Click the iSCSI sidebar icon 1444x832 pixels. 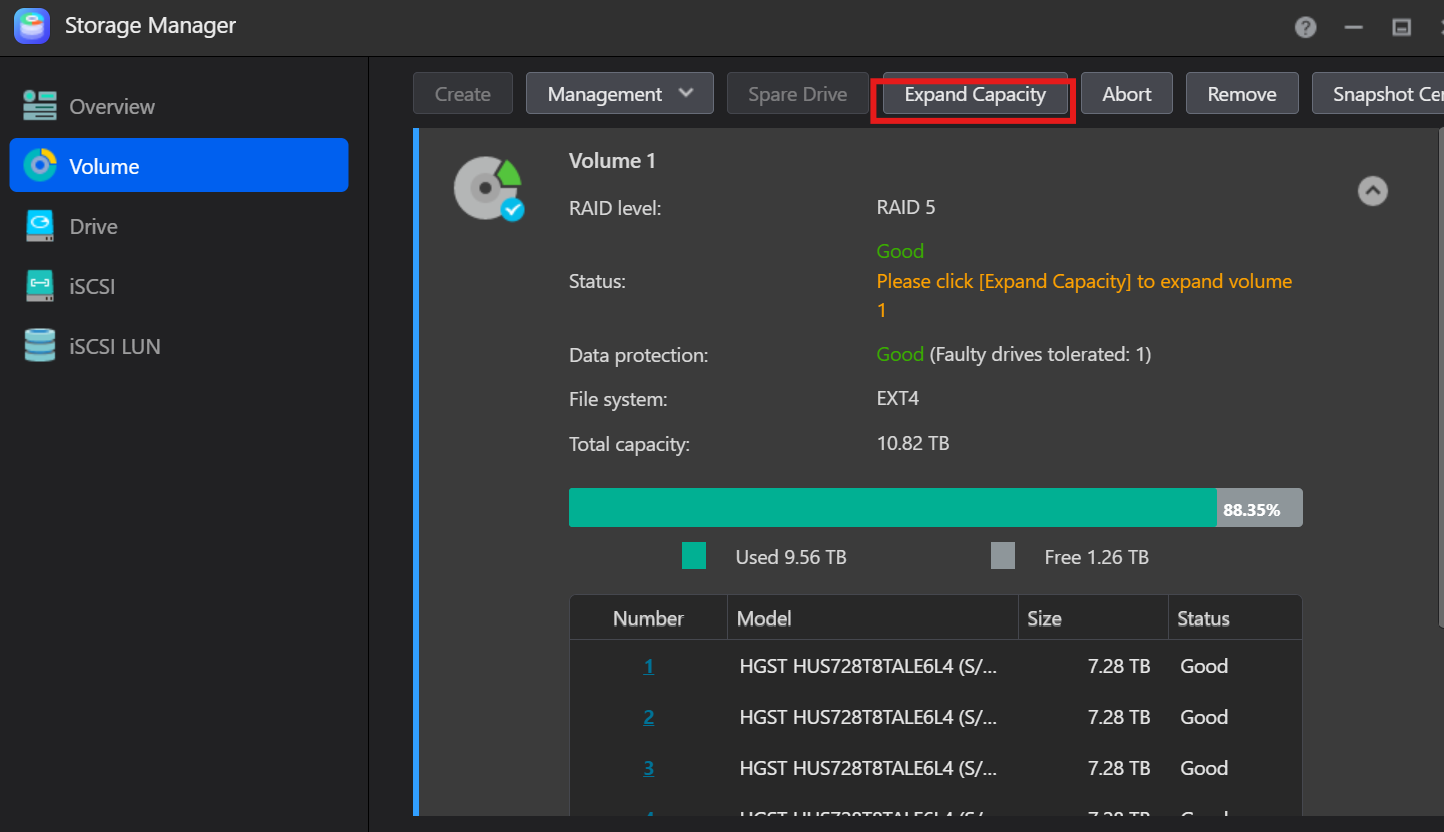pos(40,286)
